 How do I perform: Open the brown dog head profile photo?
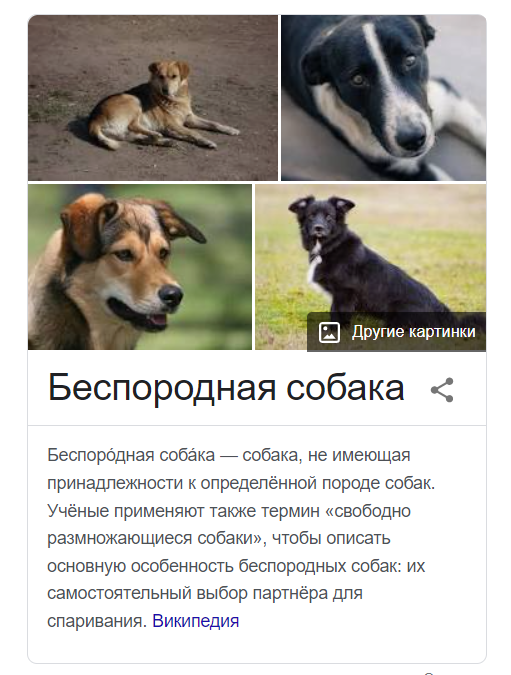140,267
